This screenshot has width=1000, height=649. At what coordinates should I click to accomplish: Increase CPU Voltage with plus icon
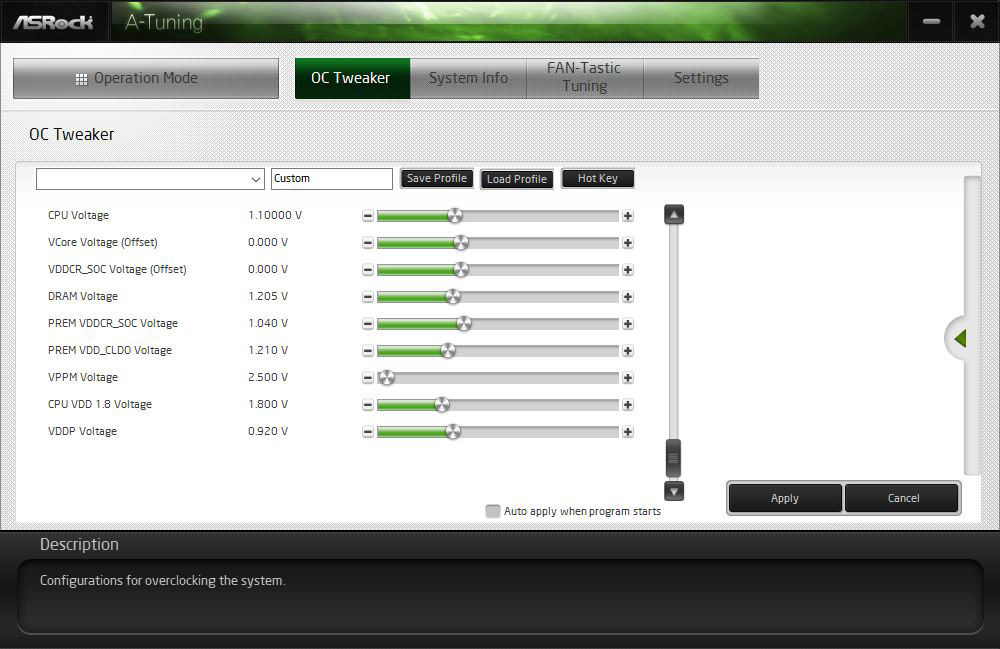coord(628,216)
